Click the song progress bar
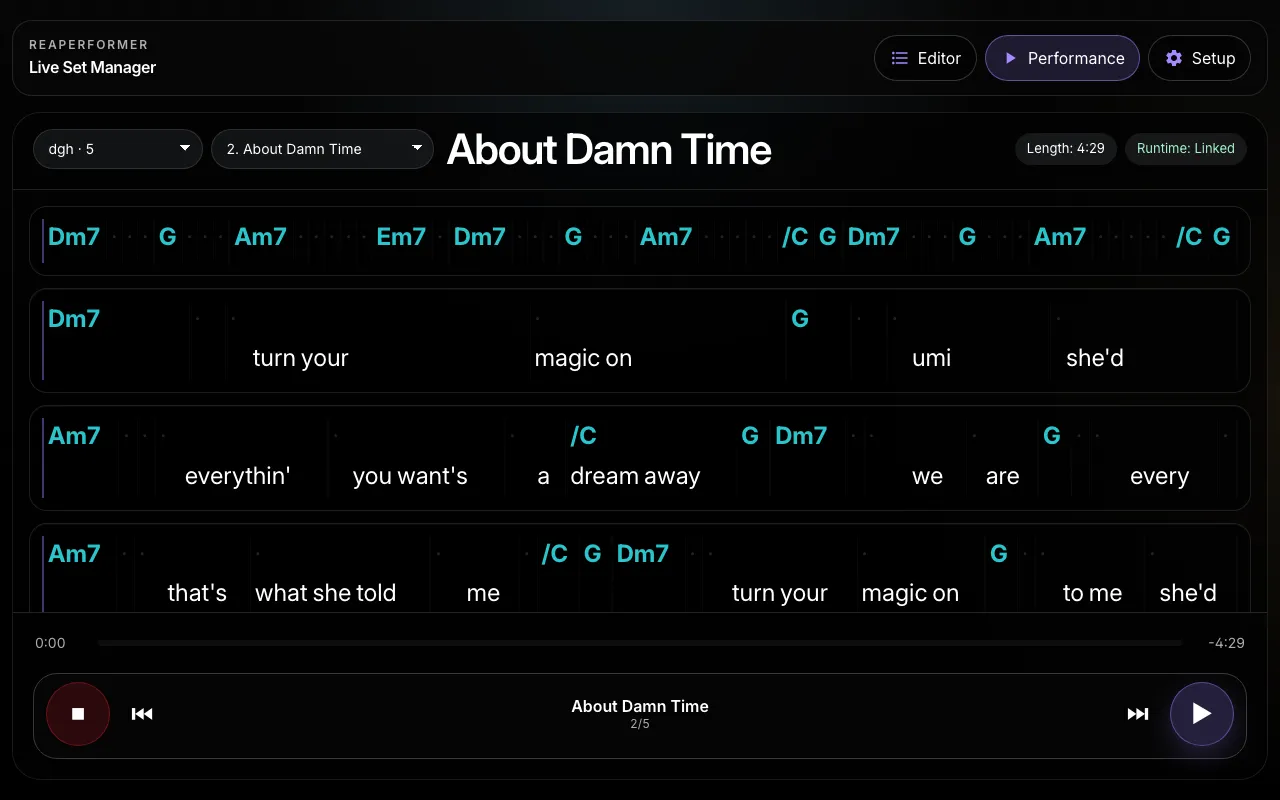 pyautogui.click(x=640, y=643)
